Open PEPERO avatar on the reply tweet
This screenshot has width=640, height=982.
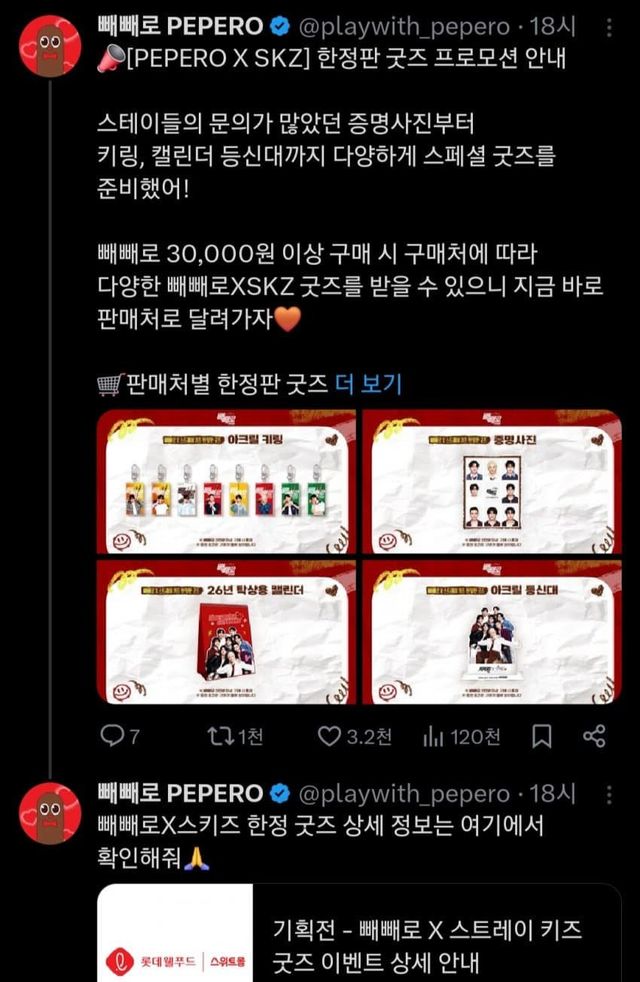click(49, 813)
